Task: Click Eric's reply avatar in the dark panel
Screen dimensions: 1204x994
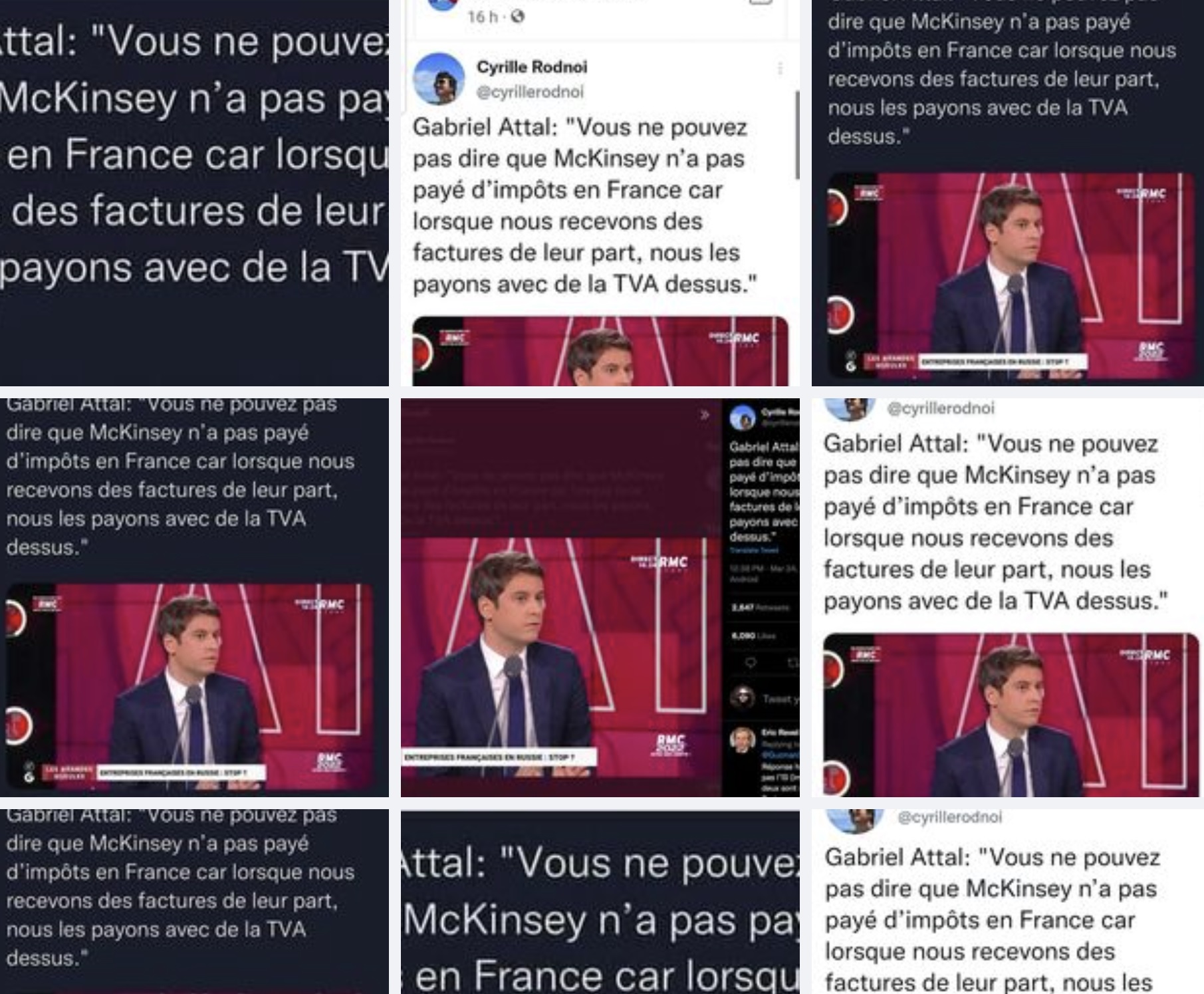Action: pos(742,739)
